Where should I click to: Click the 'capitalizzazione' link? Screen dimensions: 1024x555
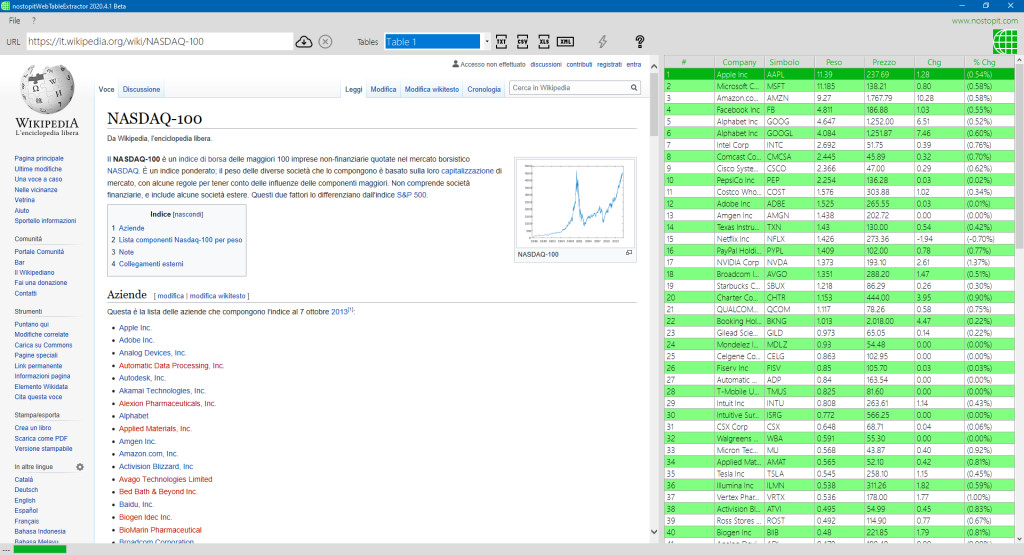tap(468, 170)
